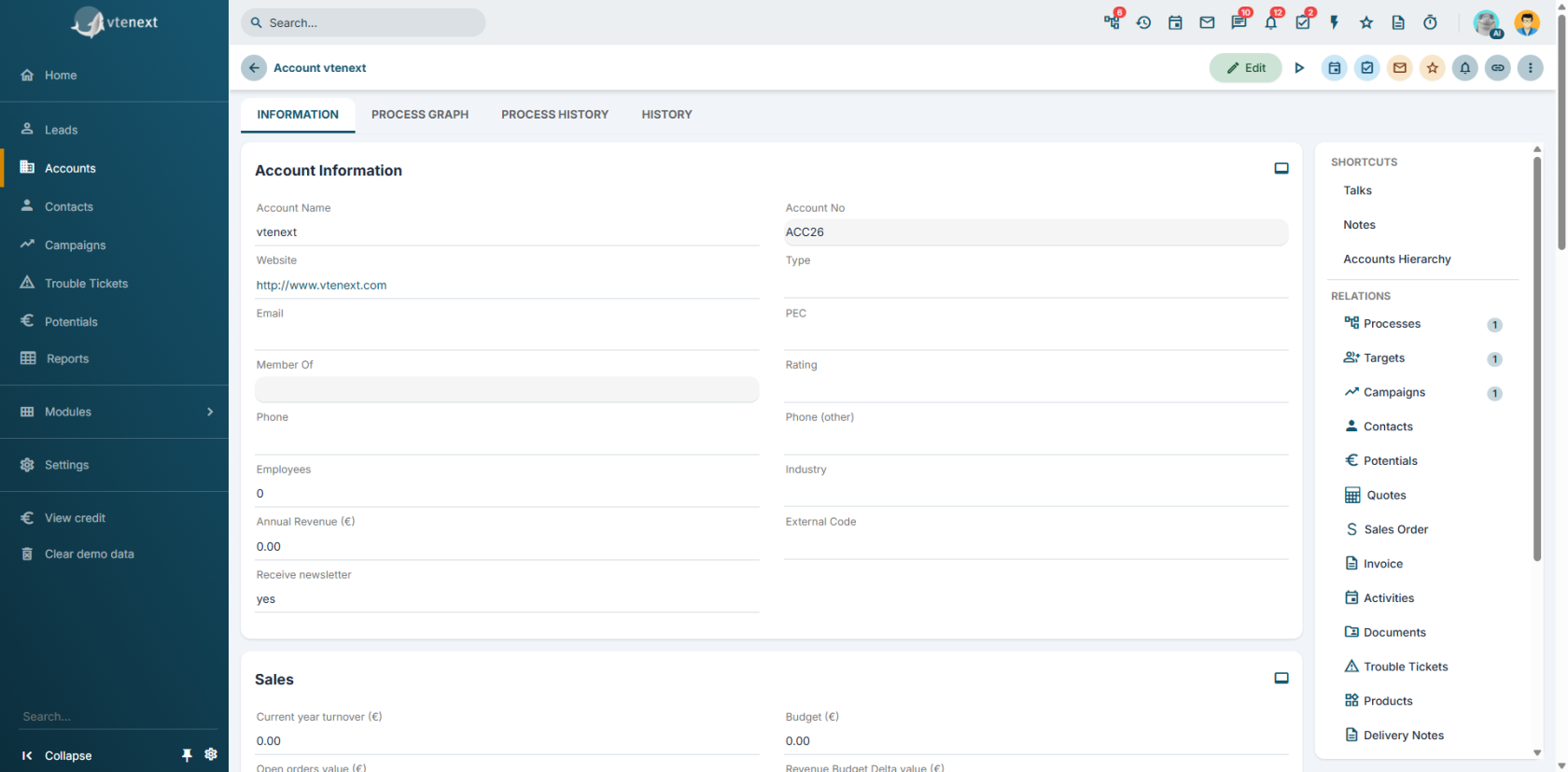Open the processes icon in top toolbar
The width and height of the screenshot is (1568, 772).
[x=1112, y=22]
